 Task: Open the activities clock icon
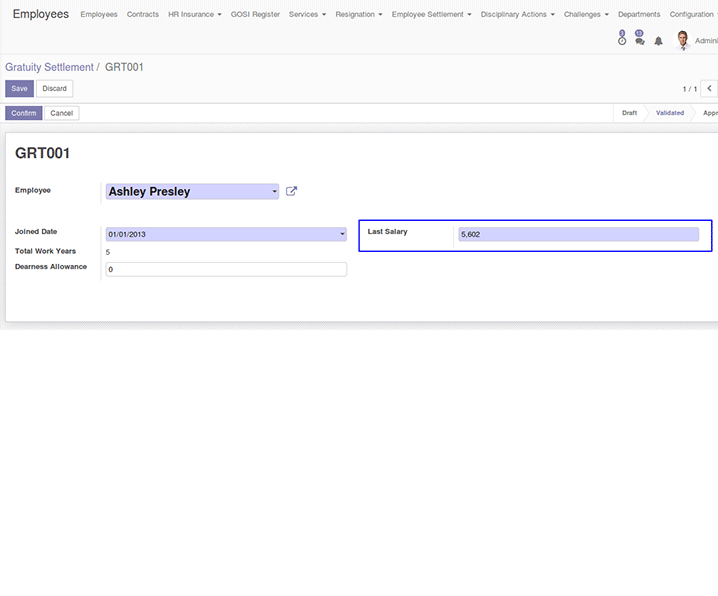622,40
